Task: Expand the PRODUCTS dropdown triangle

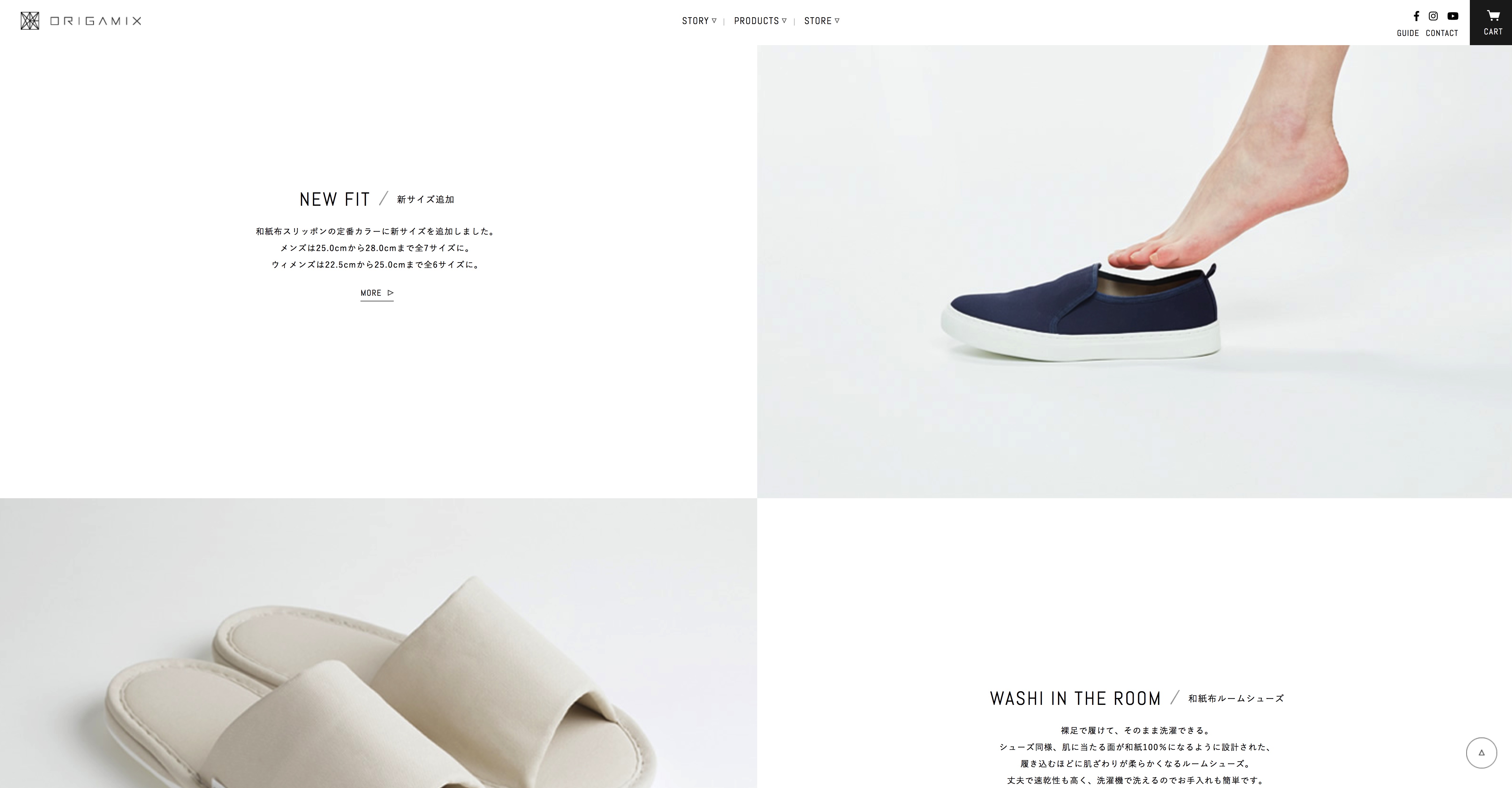Action: (x=784, y=20)
